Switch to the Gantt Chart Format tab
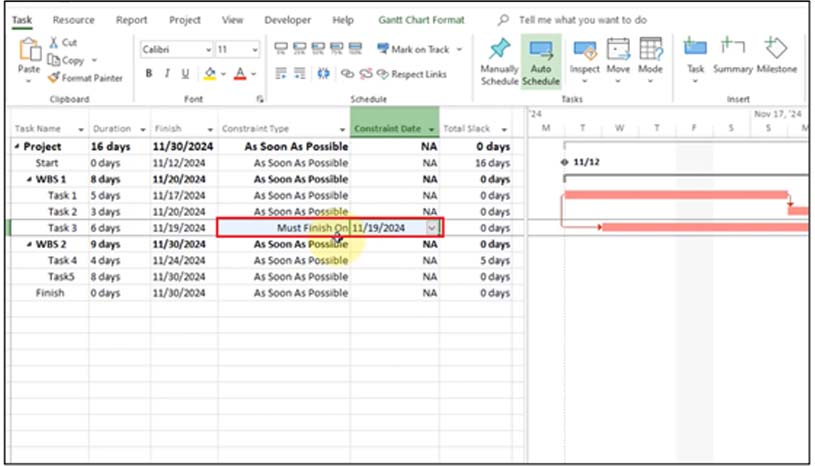The width and height of the screenshot is (815, 466). pyautogui.click(x=421, y=20)
